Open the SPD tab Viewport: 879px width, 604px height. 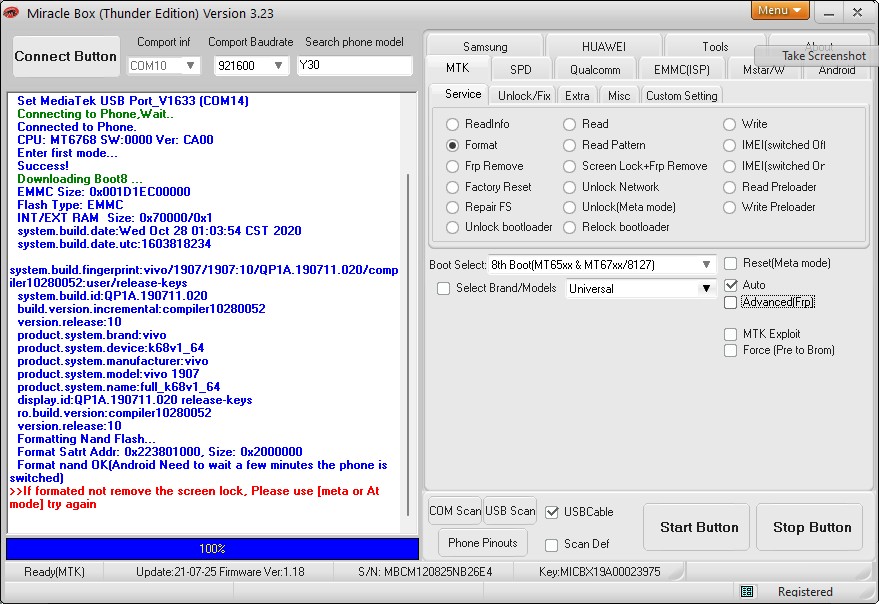click(x=521, y=70)
